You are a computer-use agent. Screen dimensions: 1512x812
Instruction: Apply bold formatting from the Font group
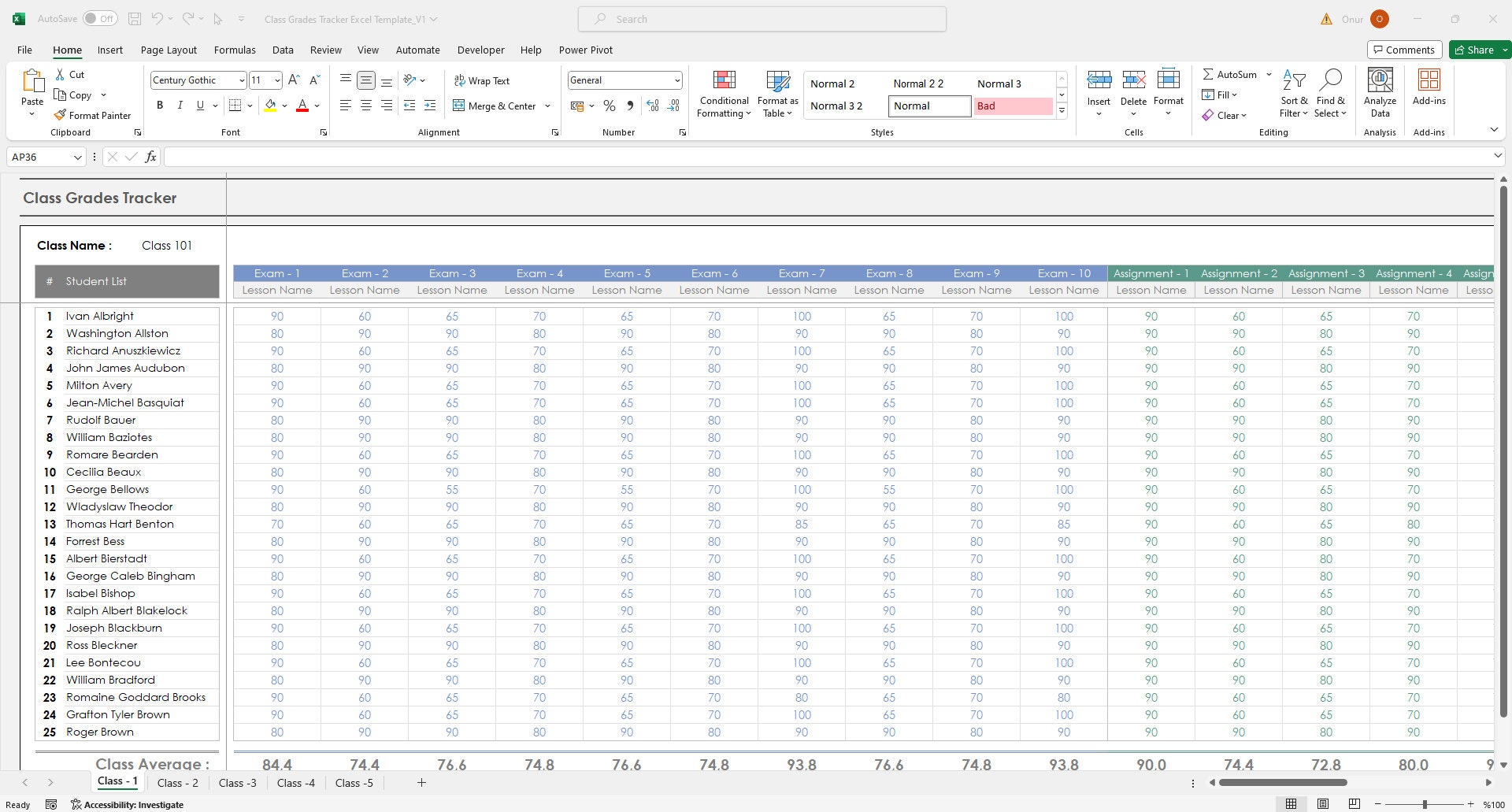160,105
